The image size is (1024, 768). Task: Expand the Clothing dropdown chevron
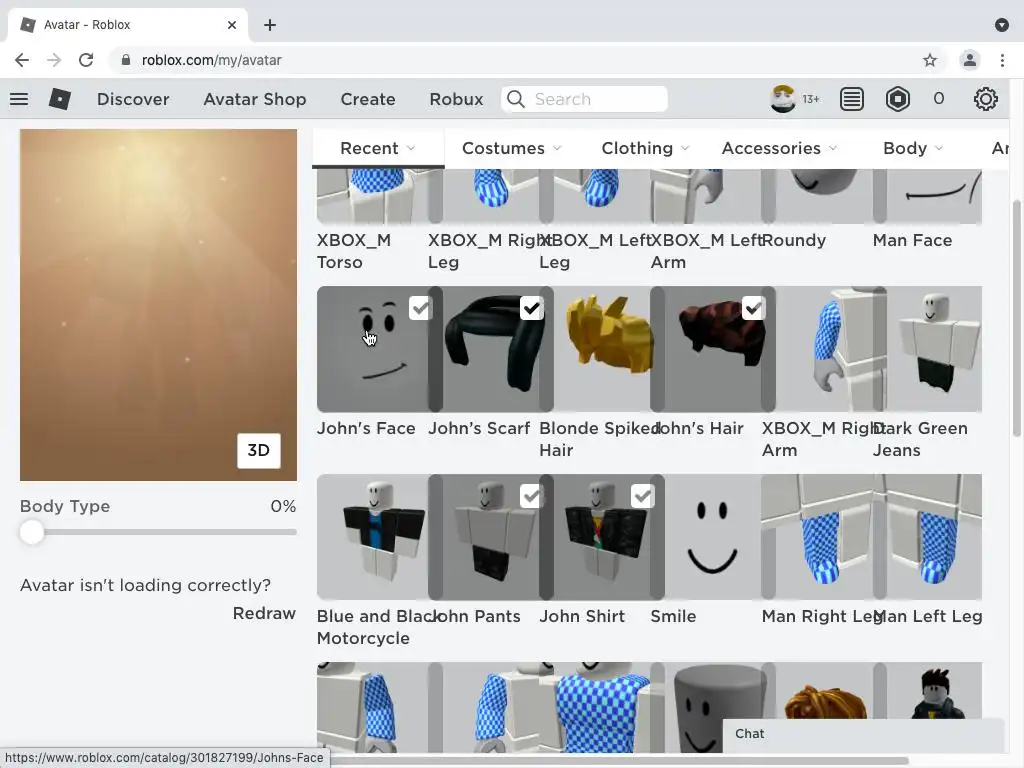685,148
